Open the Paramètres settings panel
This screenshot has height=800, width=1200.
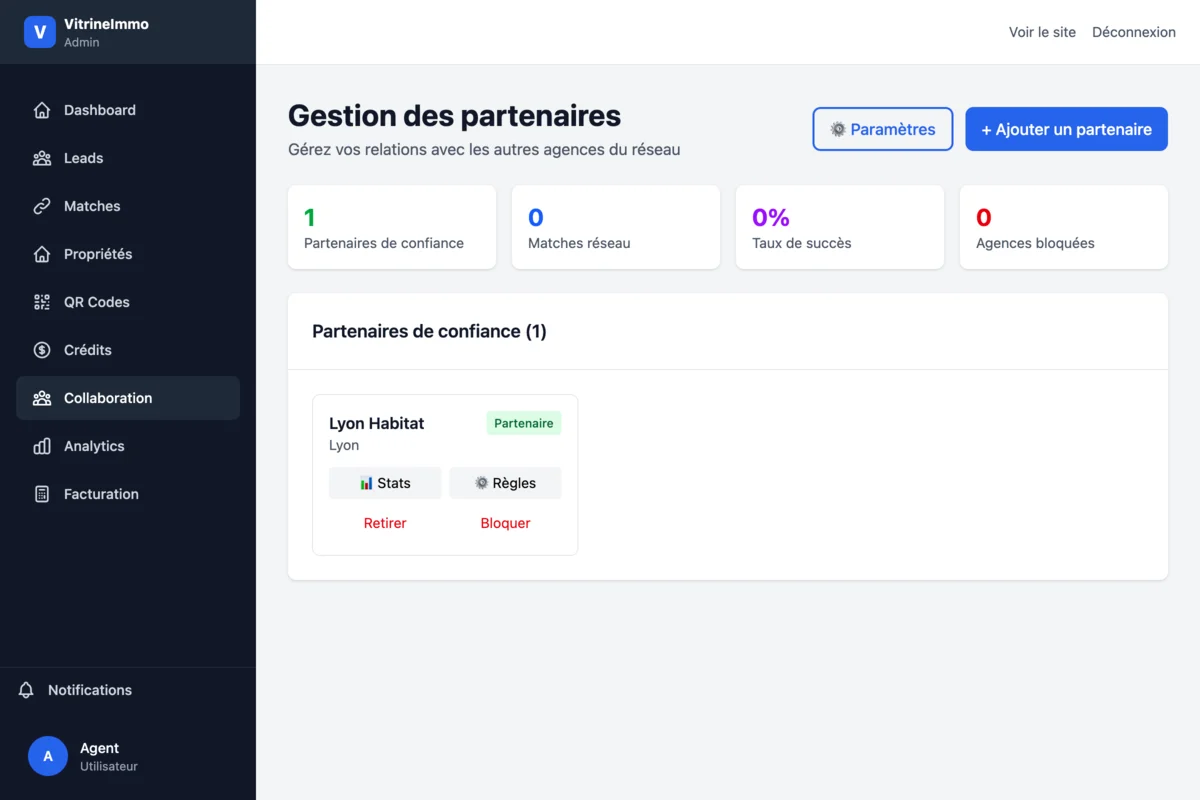click(x=882, y=128)
